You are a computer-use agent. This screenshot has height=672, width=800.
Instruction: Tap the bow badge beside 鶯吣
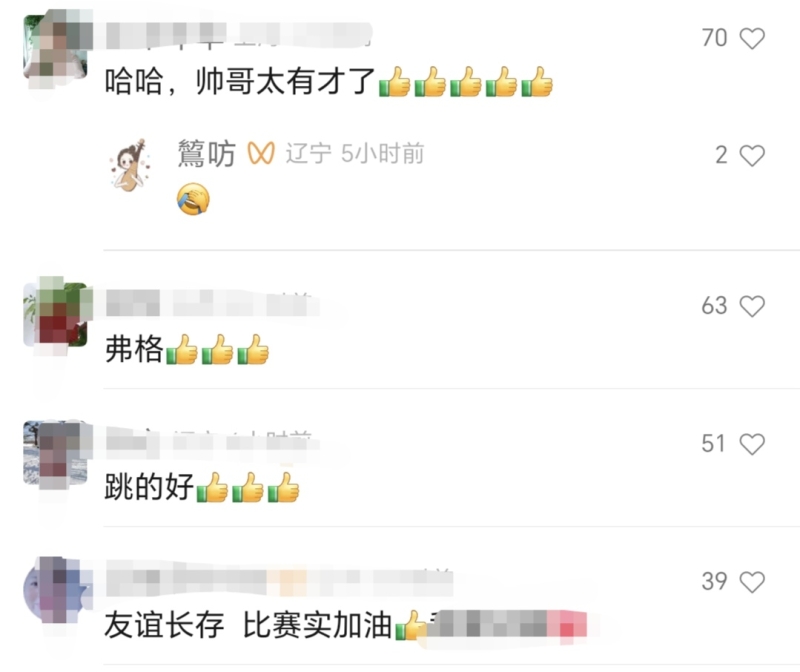tap(261, 154)
